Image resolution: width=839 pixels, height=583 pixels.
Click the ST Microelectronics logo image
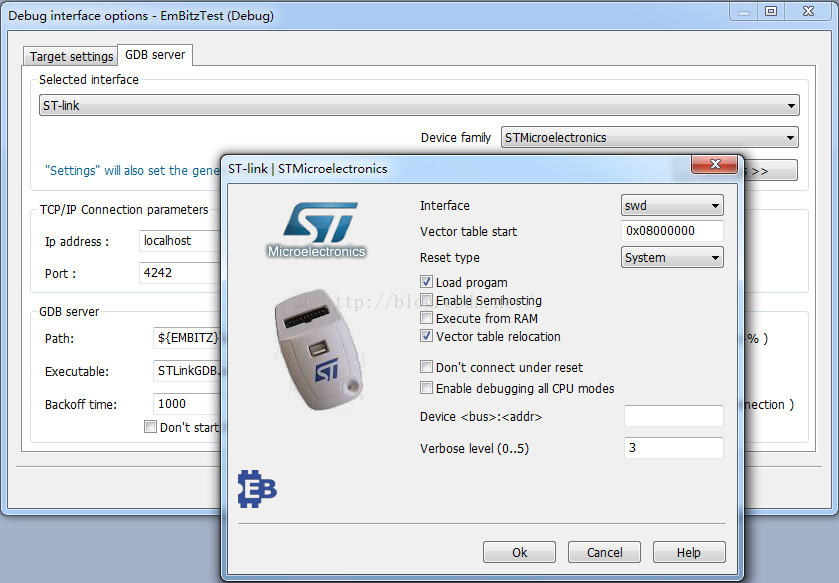point(316,229)
